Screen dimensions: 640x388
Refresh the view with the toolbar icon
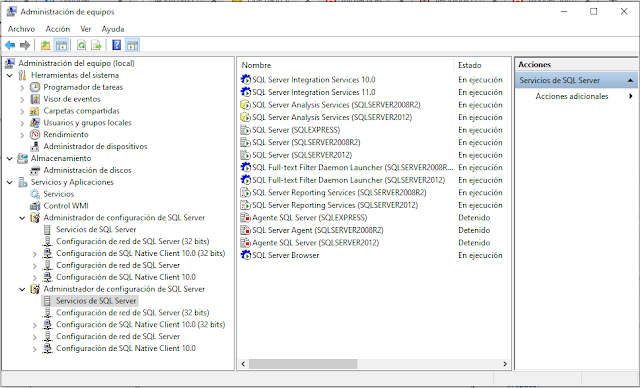82,45
